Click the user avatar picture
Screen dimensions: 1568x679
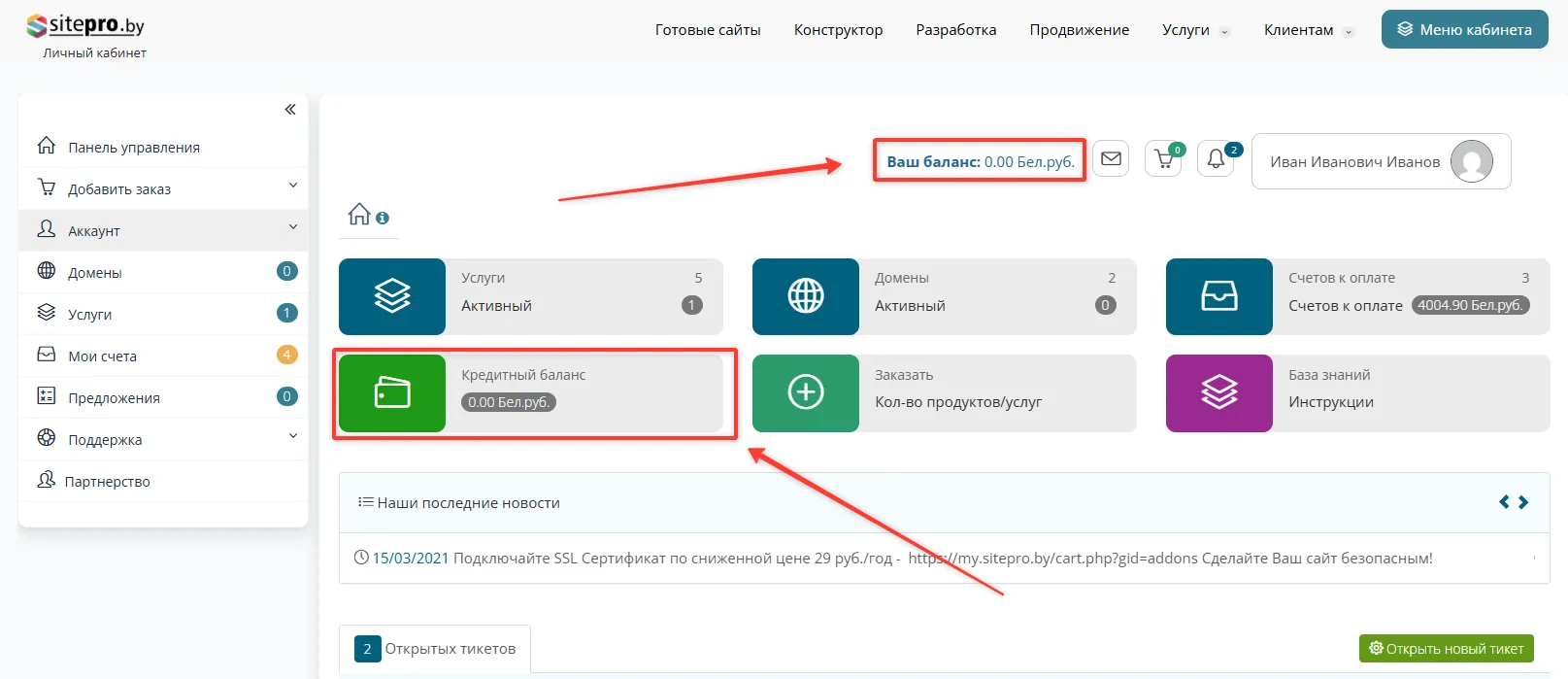(x=1471, y=161)
